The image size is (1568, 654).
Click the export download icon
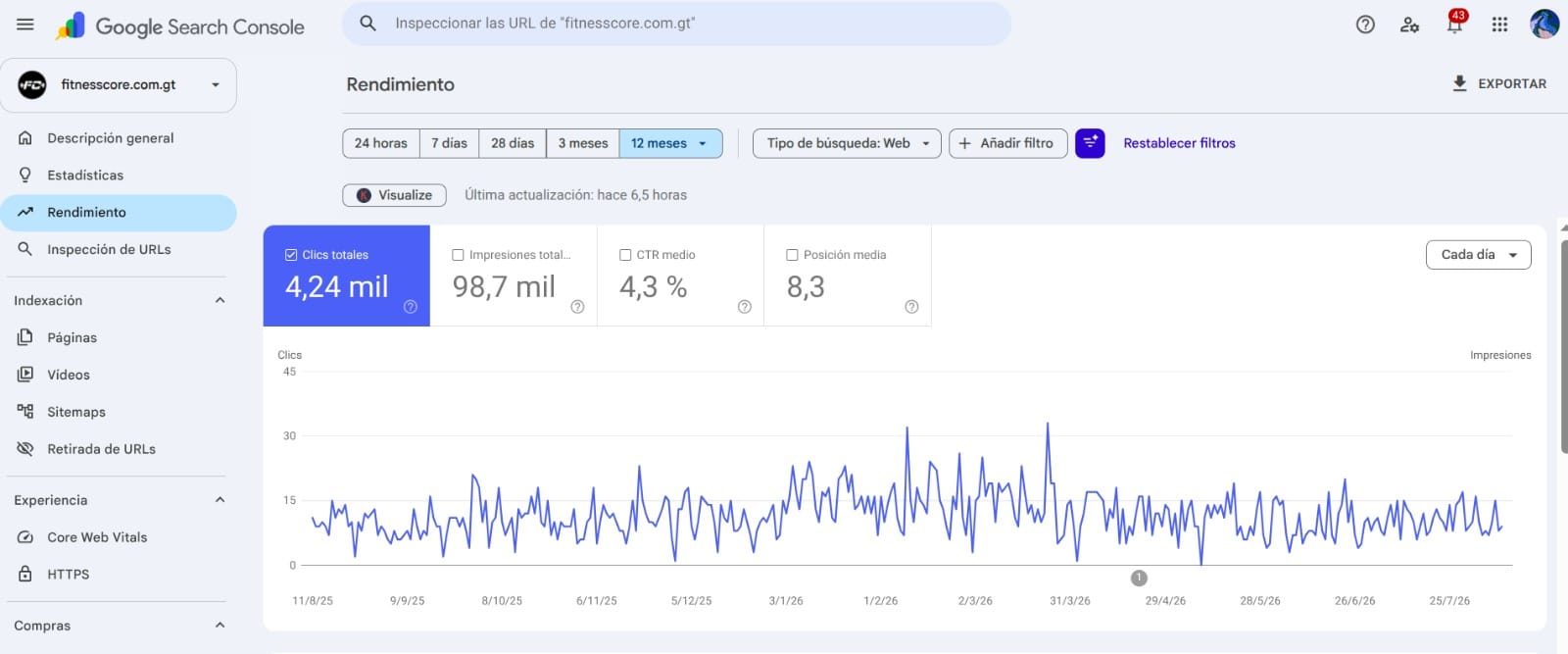(x=1459, y=83)
